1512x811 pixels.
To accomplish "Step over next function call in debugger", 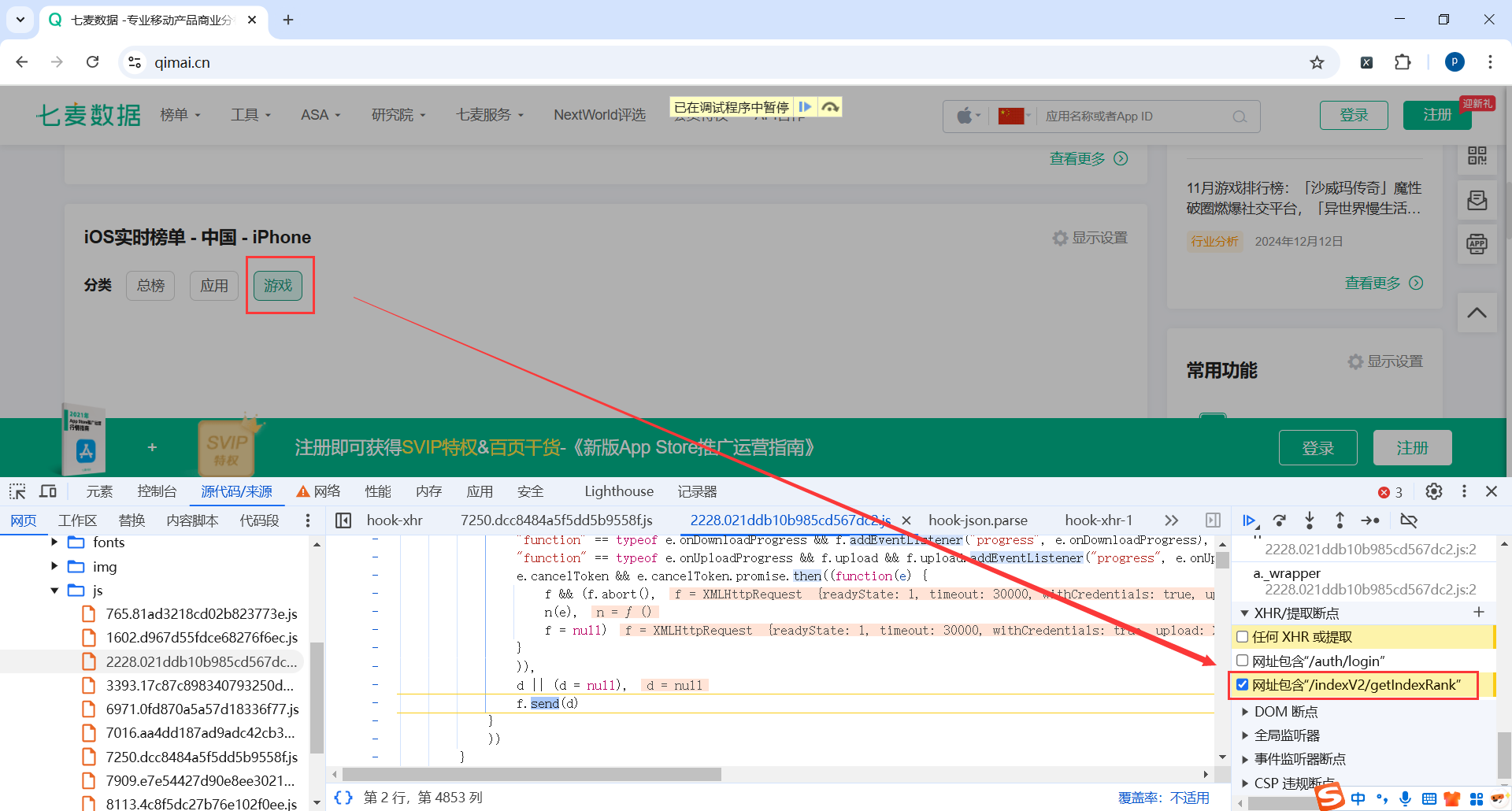I will (x=1280, y=520).
